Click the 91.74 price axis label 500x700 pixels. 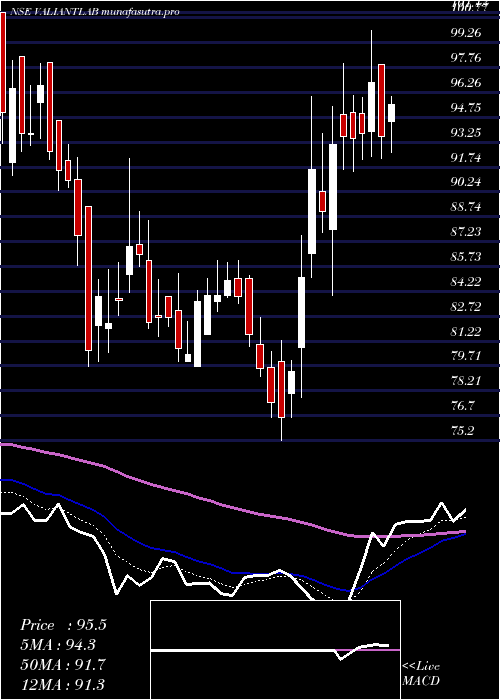coord(466,158)
